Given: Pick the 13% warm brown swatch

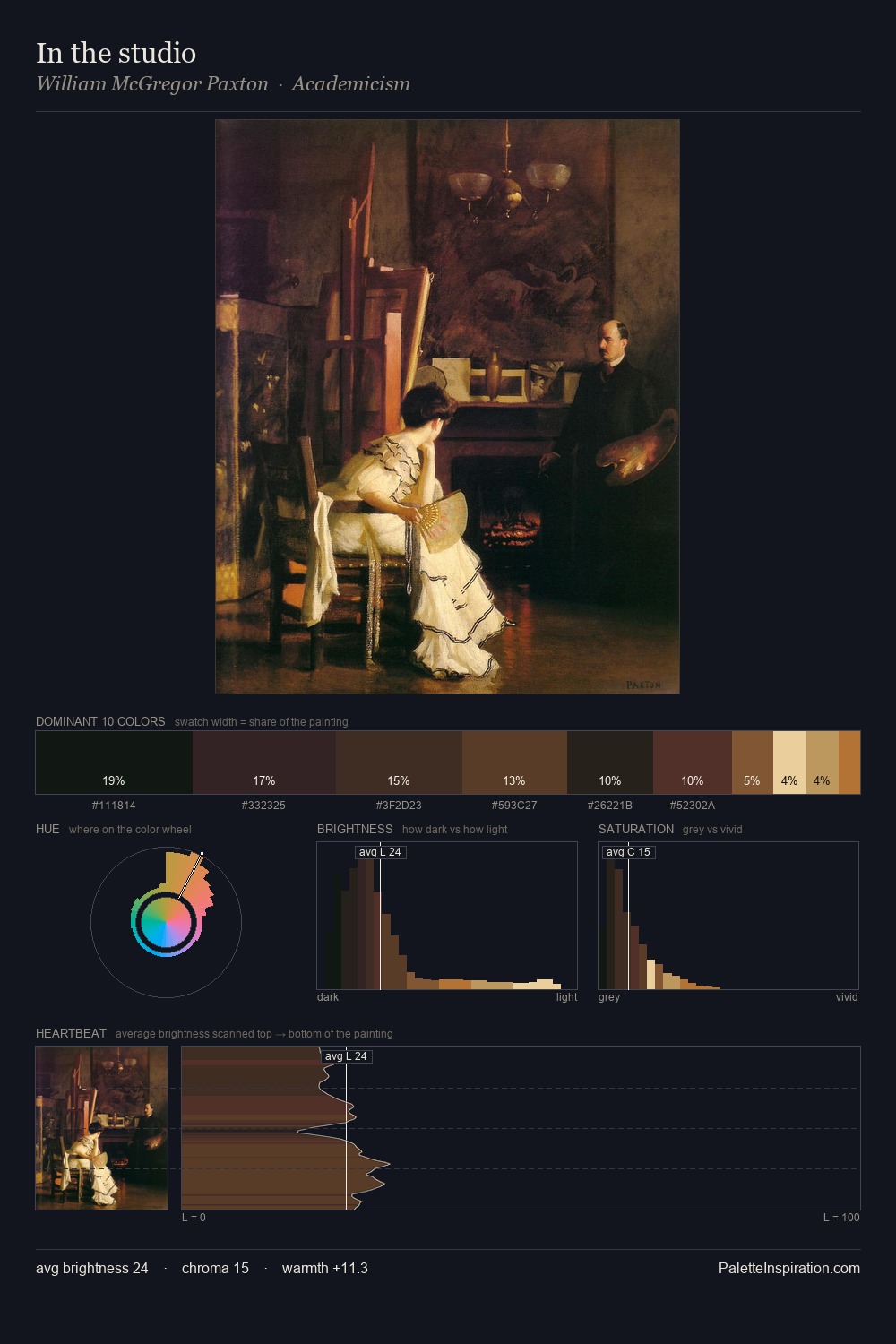Looking at the screenshot, I should click(x=514, y=762).
